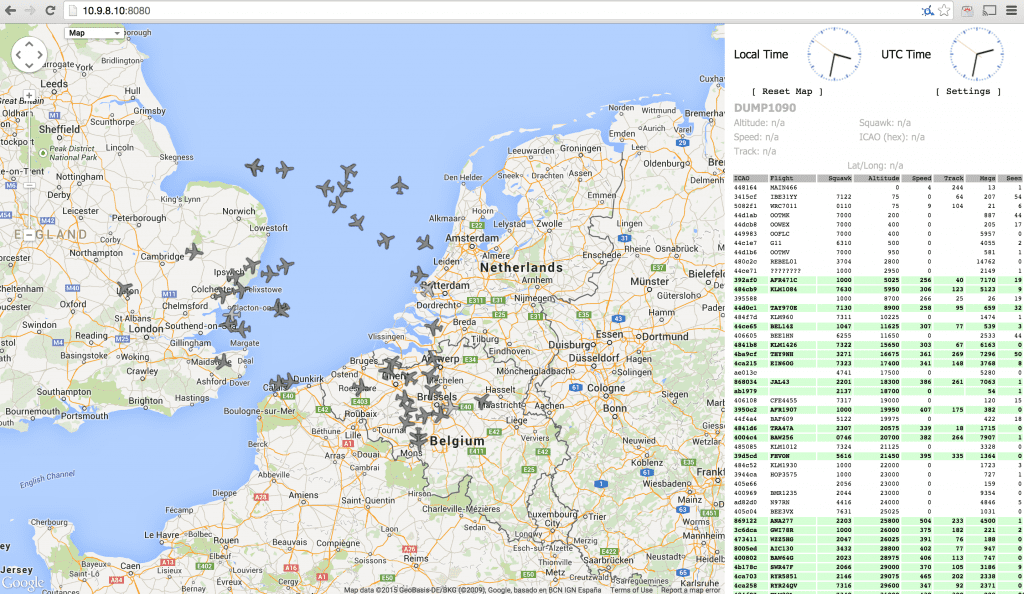Select the airplane icon west of Amsterdam

coord(424,243)
